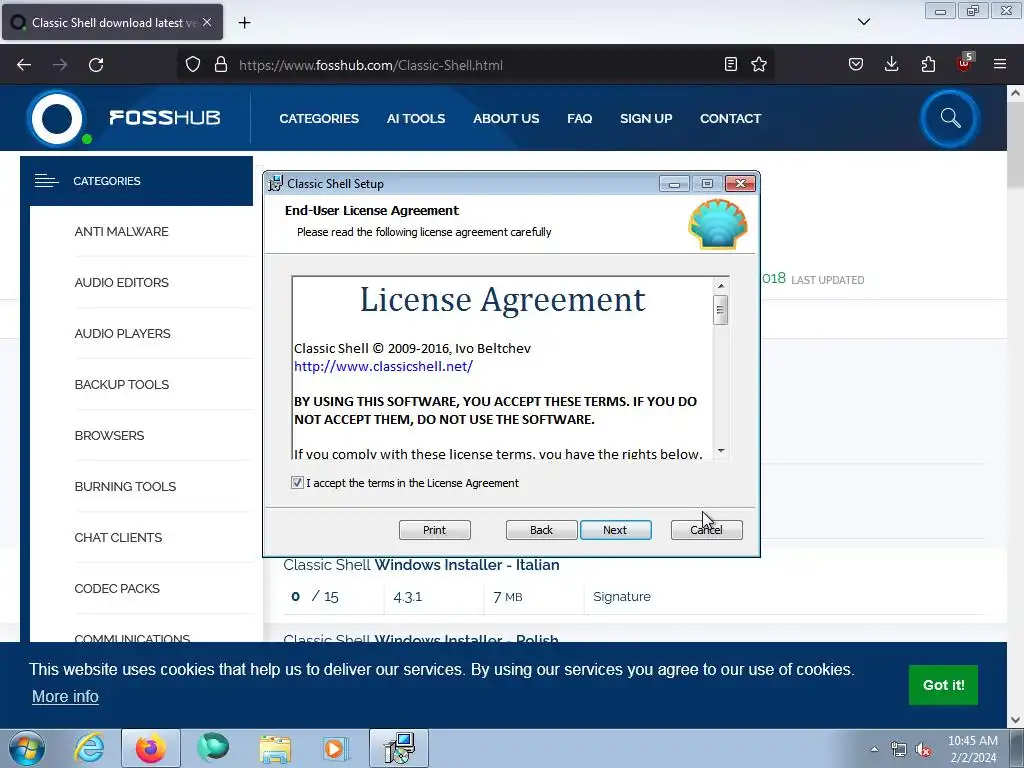The image size is (1024, 768).
Task: Open More info cookie link
Action: (x=65, y=696)
